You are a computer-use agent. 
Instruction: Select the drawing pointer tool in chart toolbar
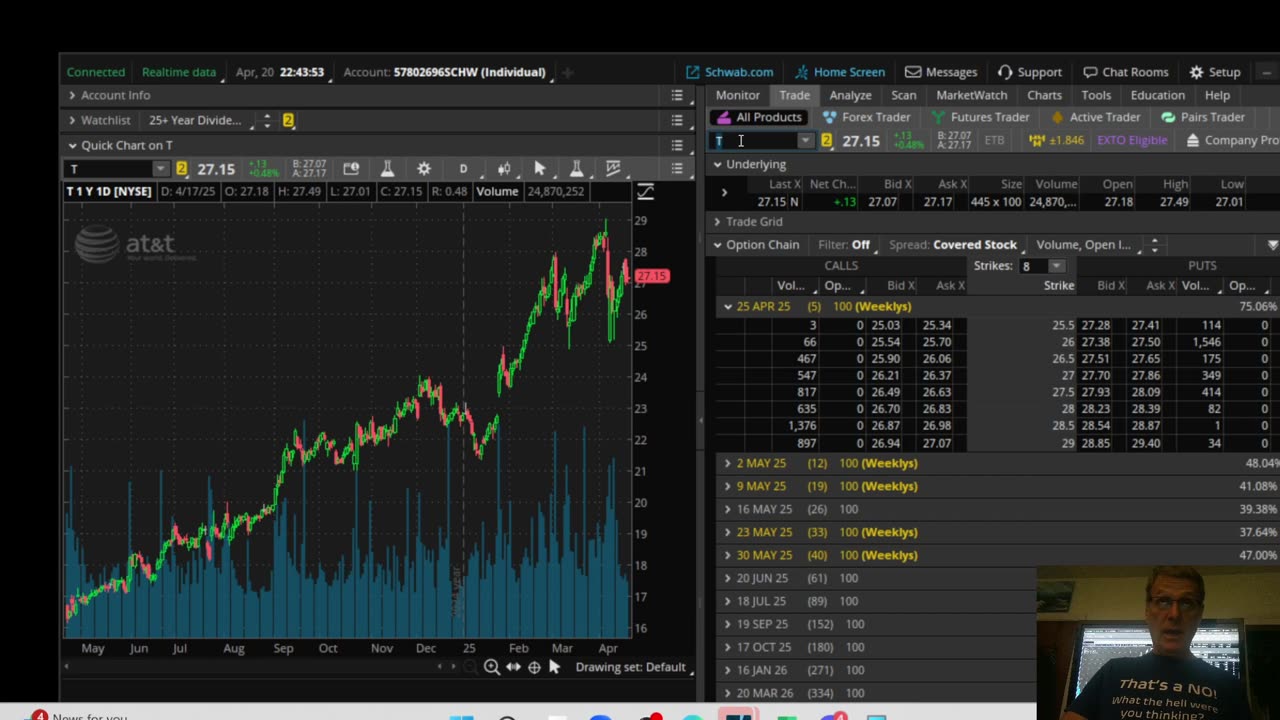click(x=540, y=169)
